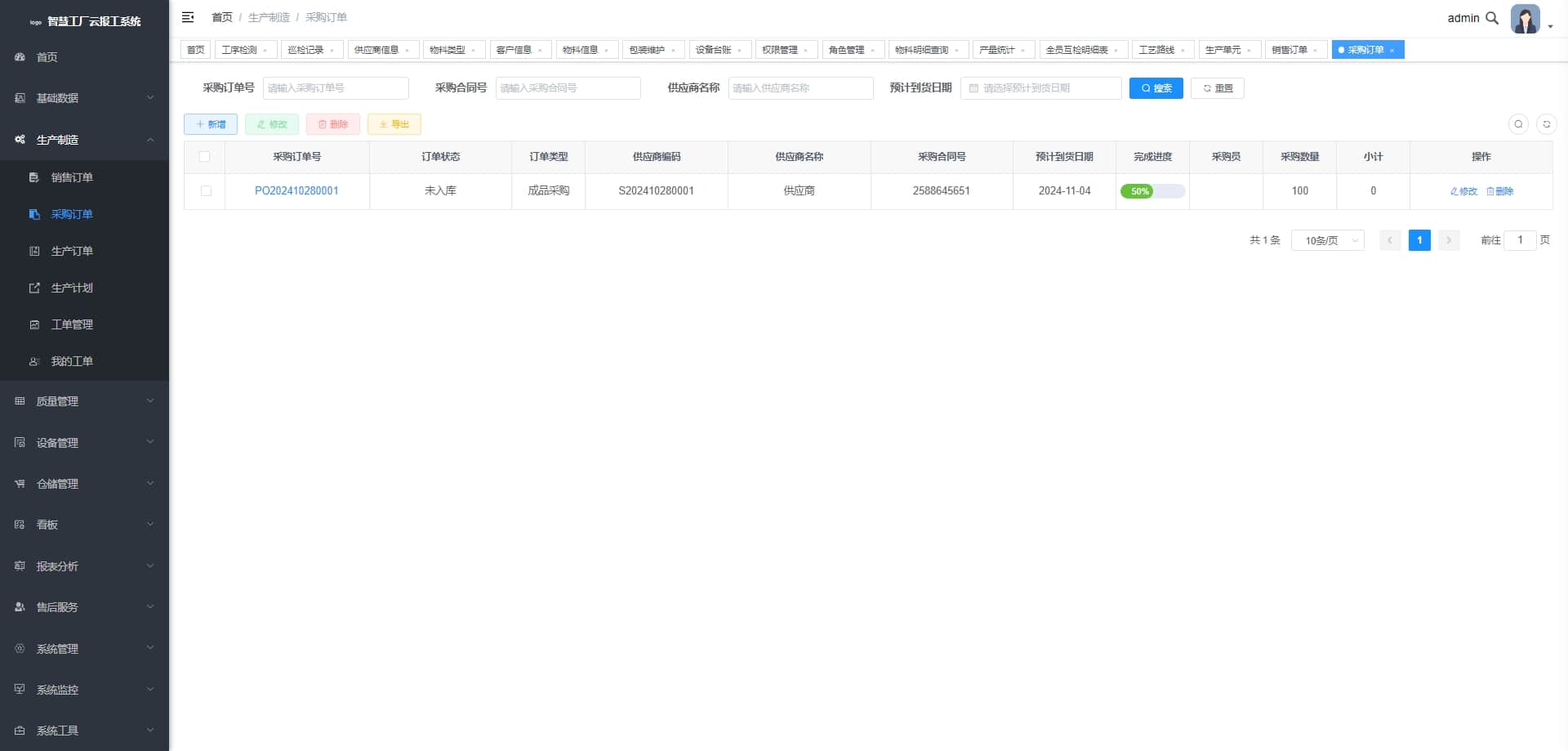Close the 产量统计 tab
Screen dimensions: 1568x751
point(1023,51)
